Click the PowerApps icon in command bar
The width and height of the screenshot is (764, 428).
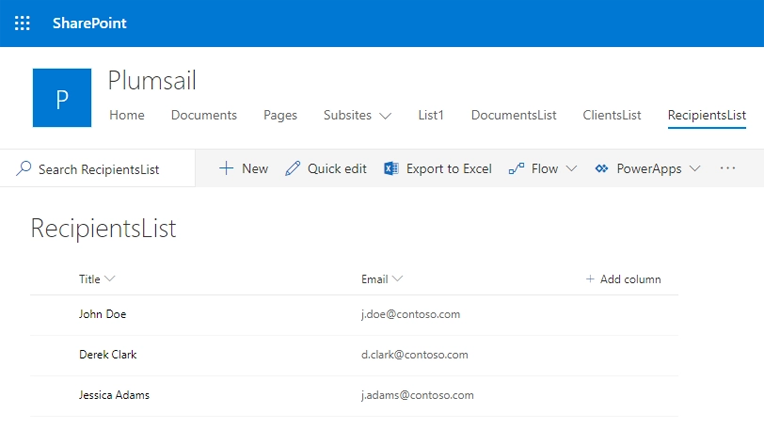[602, 169]
